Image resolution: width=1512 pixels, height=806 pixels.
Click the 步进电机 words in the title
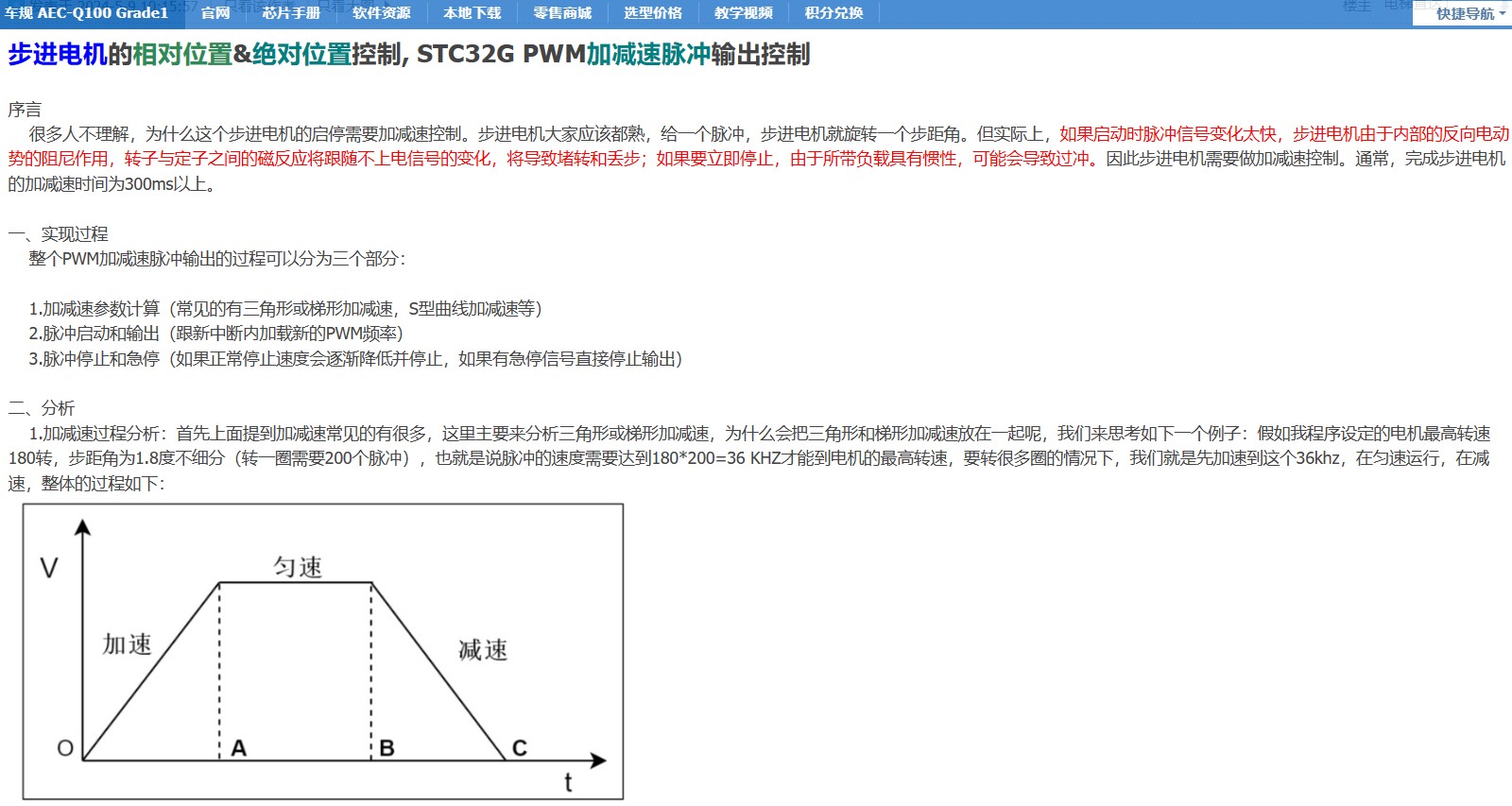[58, 55]
